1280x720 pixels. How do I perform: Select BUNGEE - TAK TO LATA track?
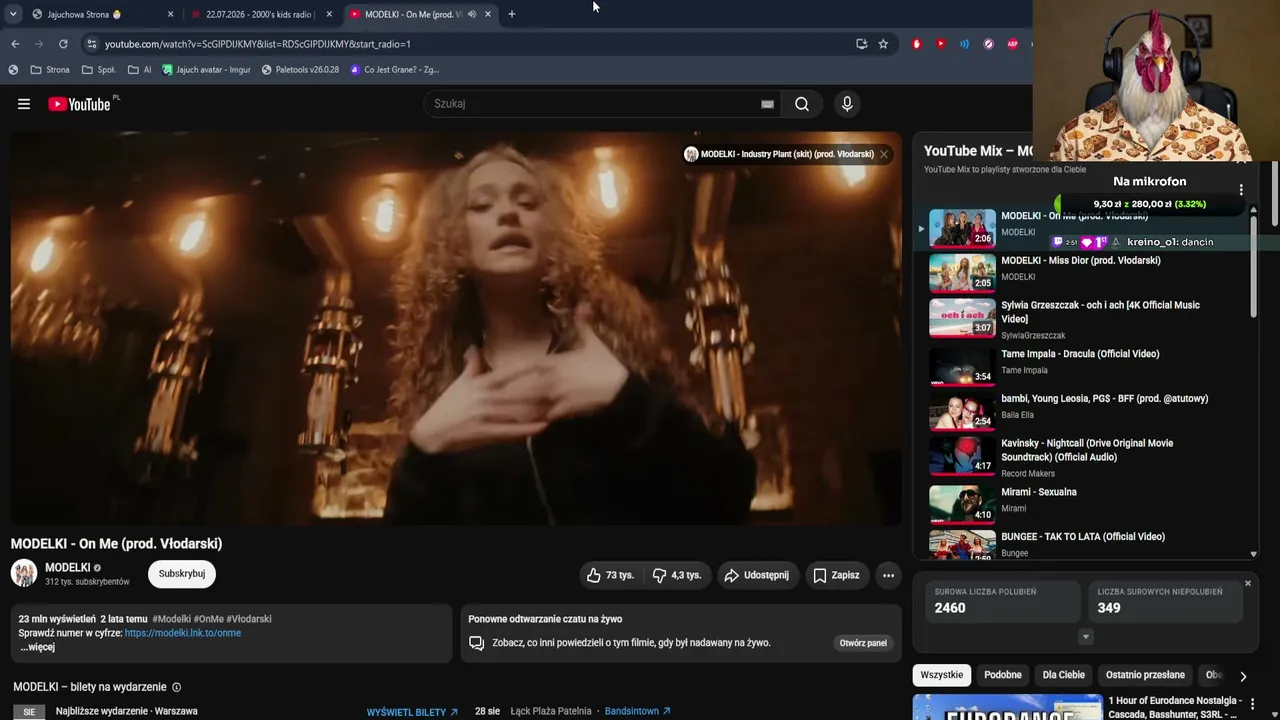[x=1085, y=543]
